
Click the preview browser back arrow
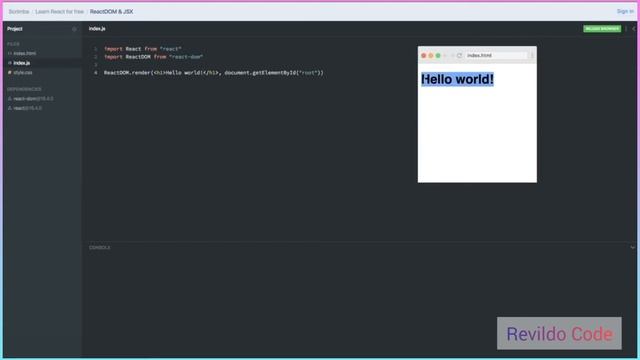pos(445,56)
